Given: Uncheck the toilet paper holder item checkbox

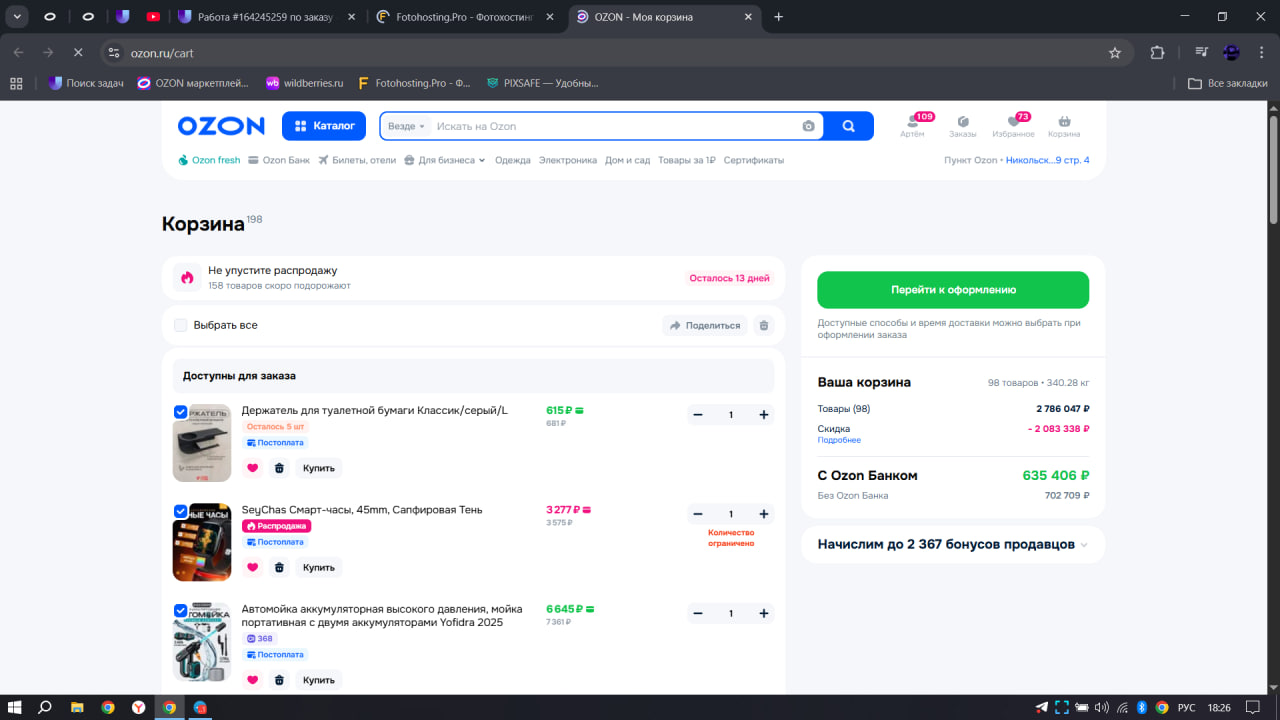Looking at the screenshot, I should (181, 412).
